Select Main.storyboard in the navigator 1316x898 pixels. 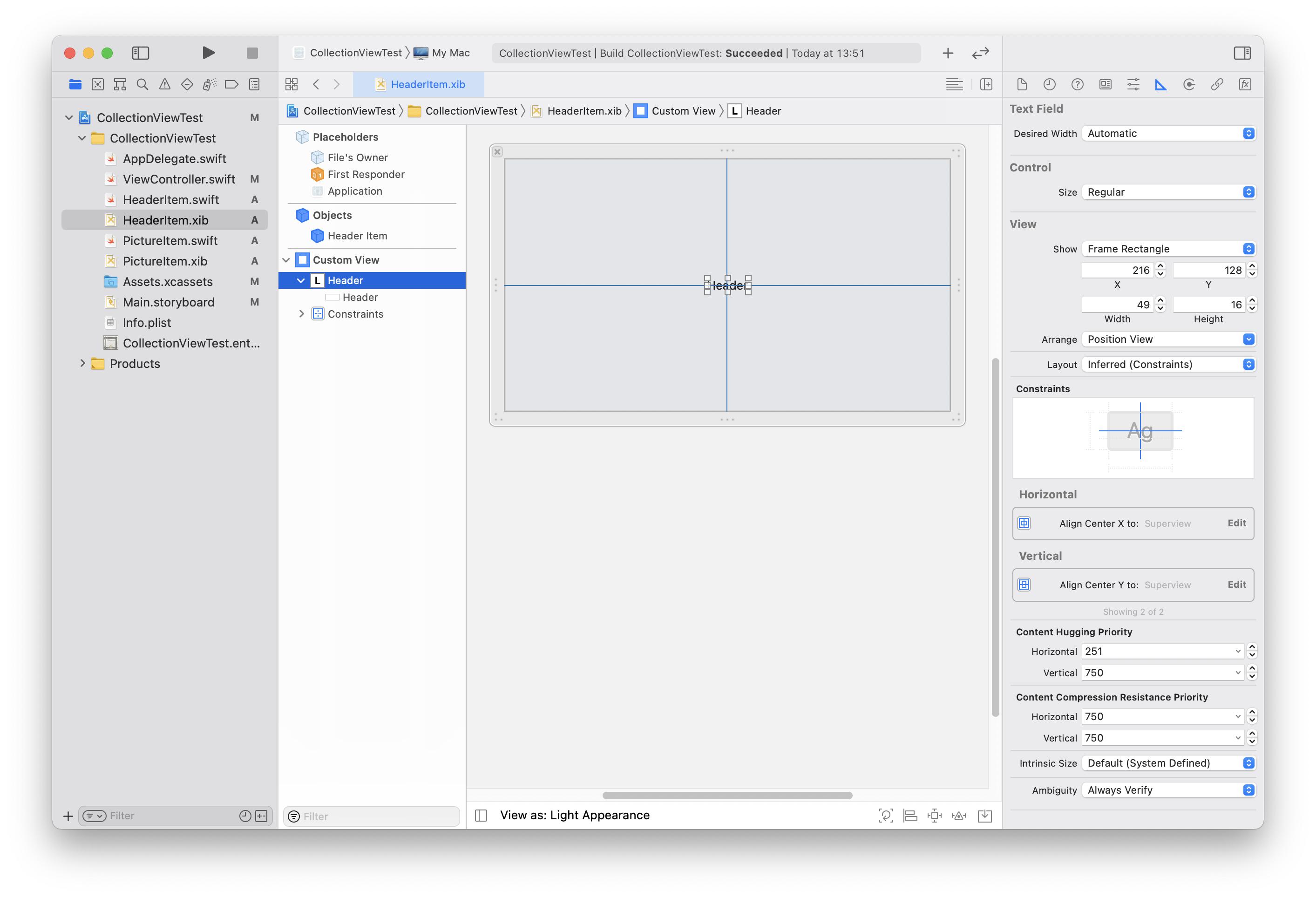[168, 302]
